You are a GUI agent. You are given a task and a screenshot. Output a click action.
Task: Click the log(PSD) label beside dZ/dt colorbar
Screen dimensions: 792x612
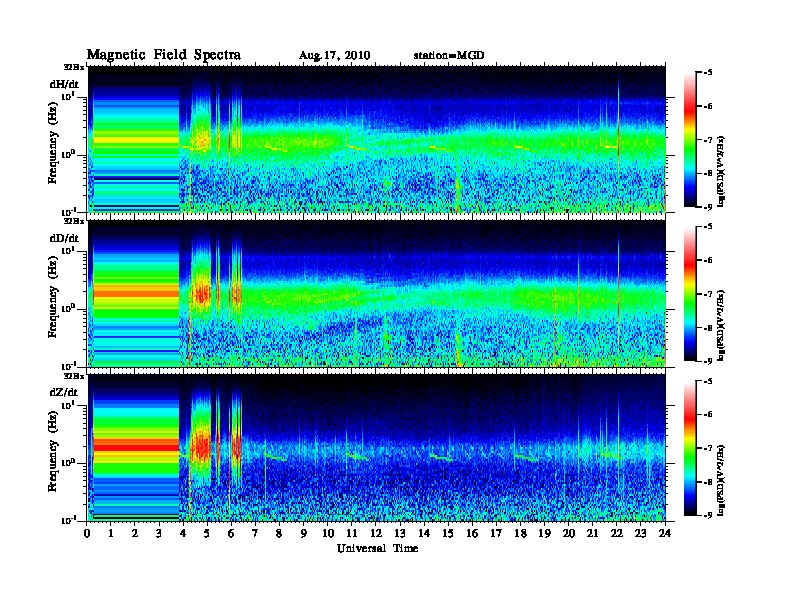(x=721, y=480)
